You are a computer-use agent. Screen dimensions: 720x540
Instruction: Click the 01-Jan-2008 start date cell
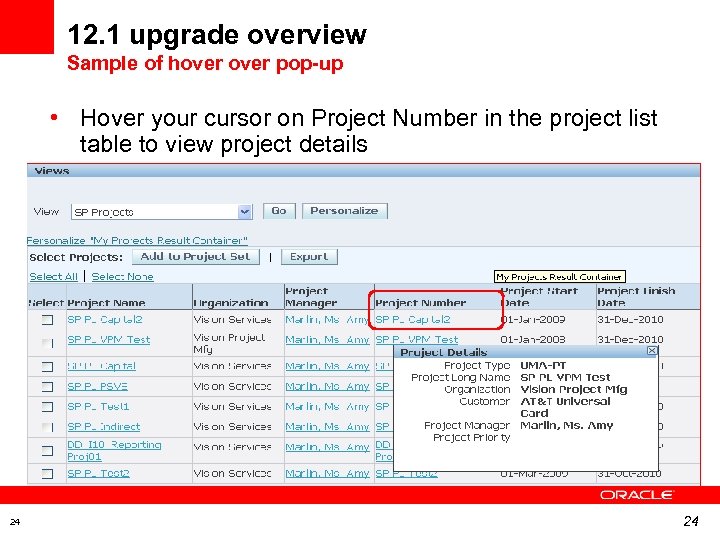tap(533, 340)
